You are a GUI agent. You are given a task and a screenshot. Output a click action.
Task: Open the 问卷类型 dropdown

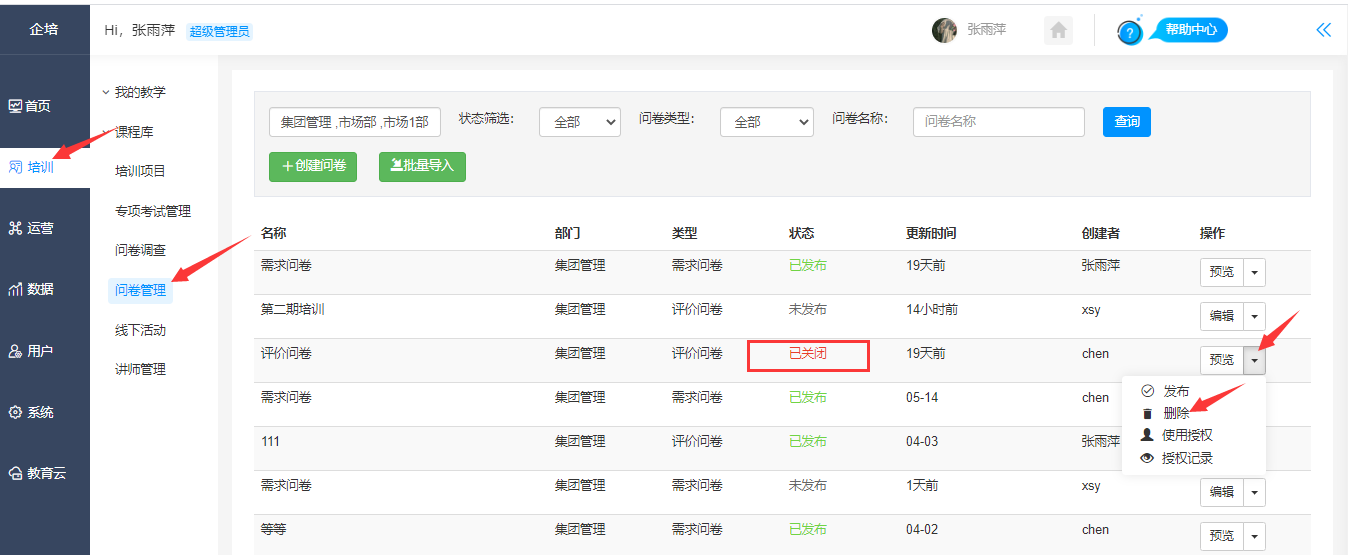(767, 122)
